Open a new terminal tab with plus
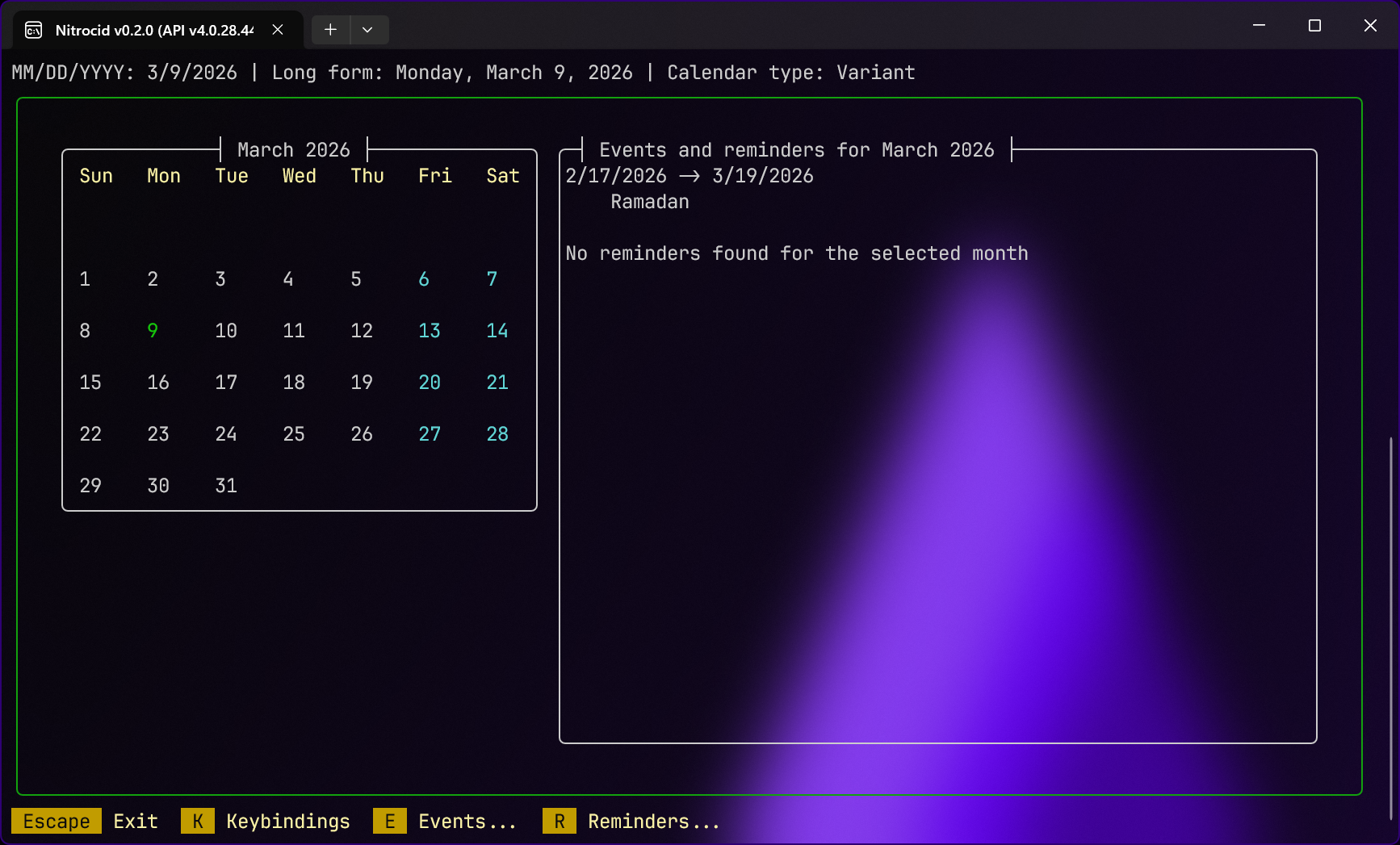This screenshot has width=1400, height=845. (330, 30)
